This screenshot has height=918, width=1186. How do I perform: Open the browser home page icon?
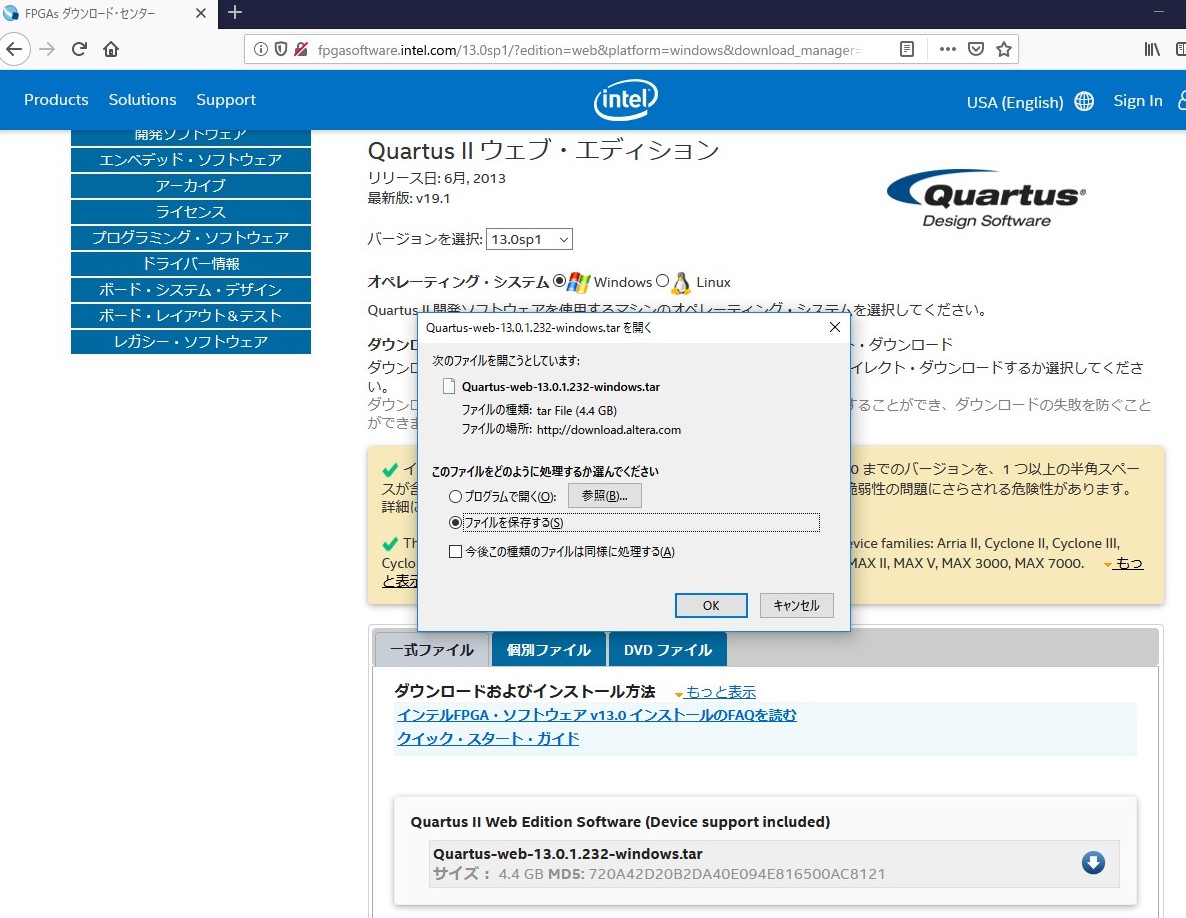coord(111,50)
